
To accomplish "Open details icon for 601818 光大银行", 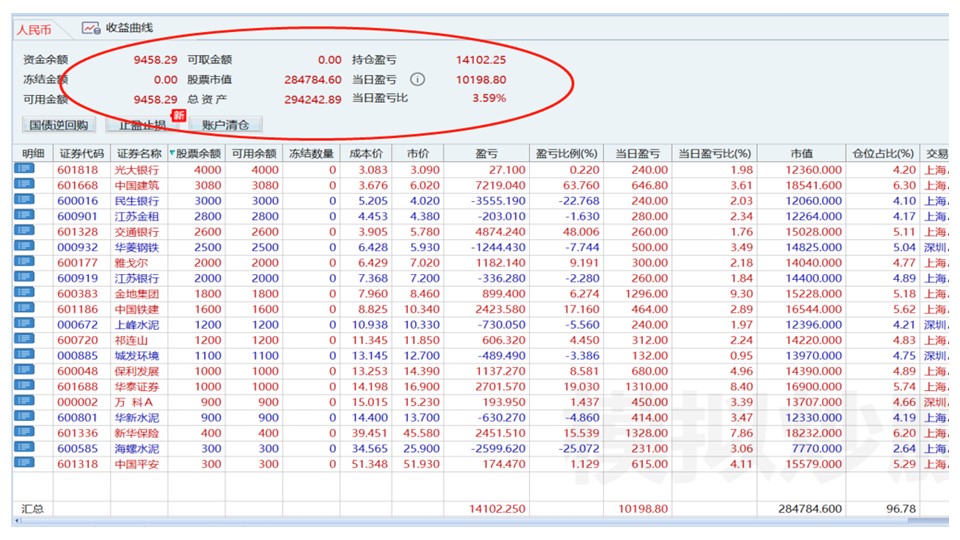I will 24,169.
